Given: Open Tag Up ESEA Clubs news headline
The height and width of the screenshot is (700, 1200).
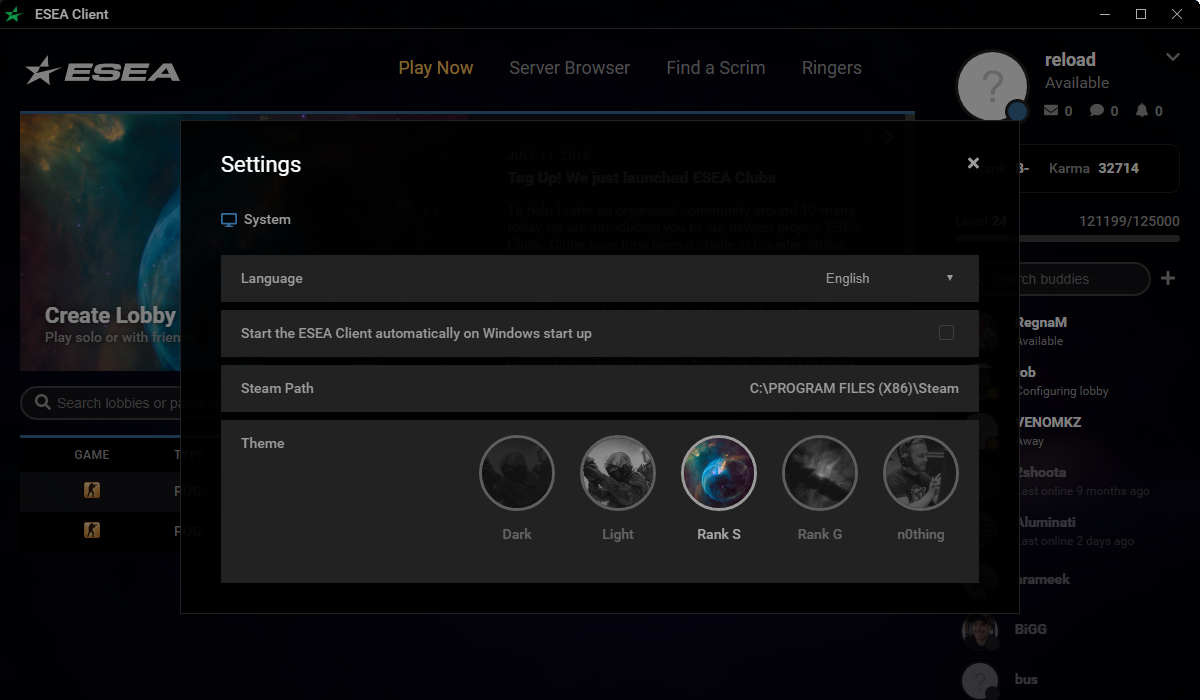Looking at the screenshot, I should tap(642, 178).
